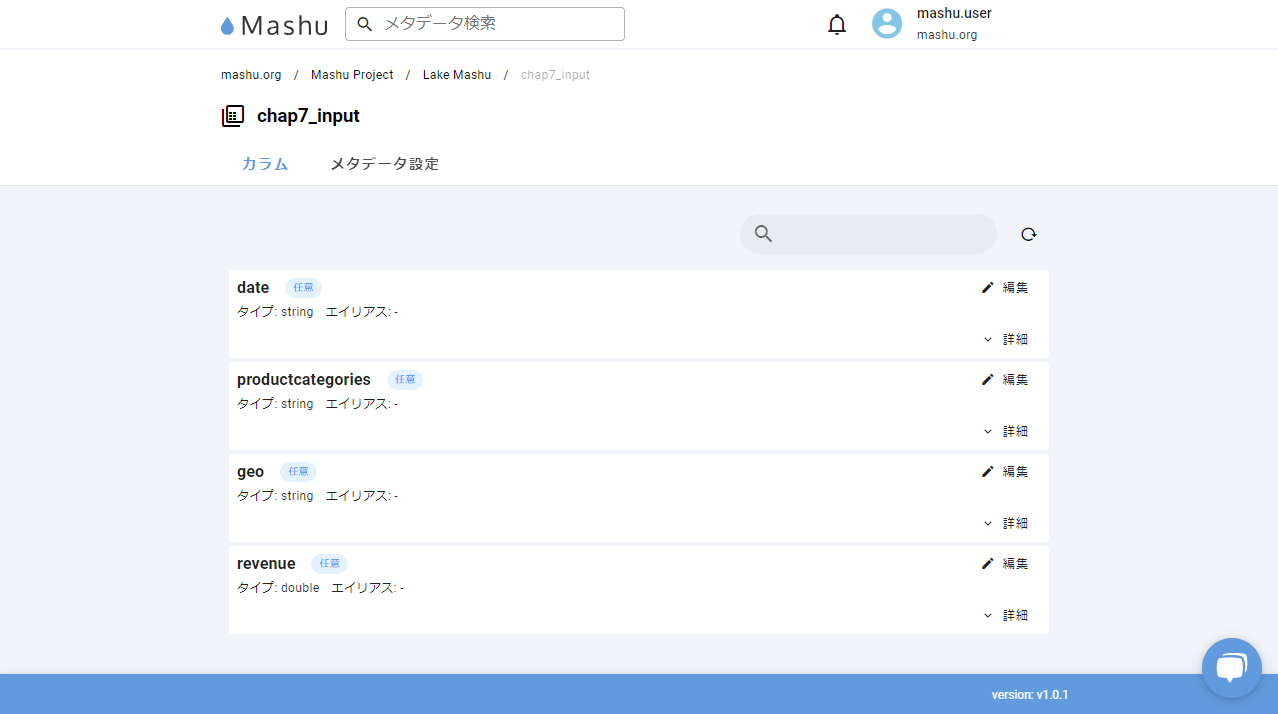Image resolution: width=1278 pixels, height=714 pixels.
Task: Click the Mashu logo in header
Action: click(275, 25)
